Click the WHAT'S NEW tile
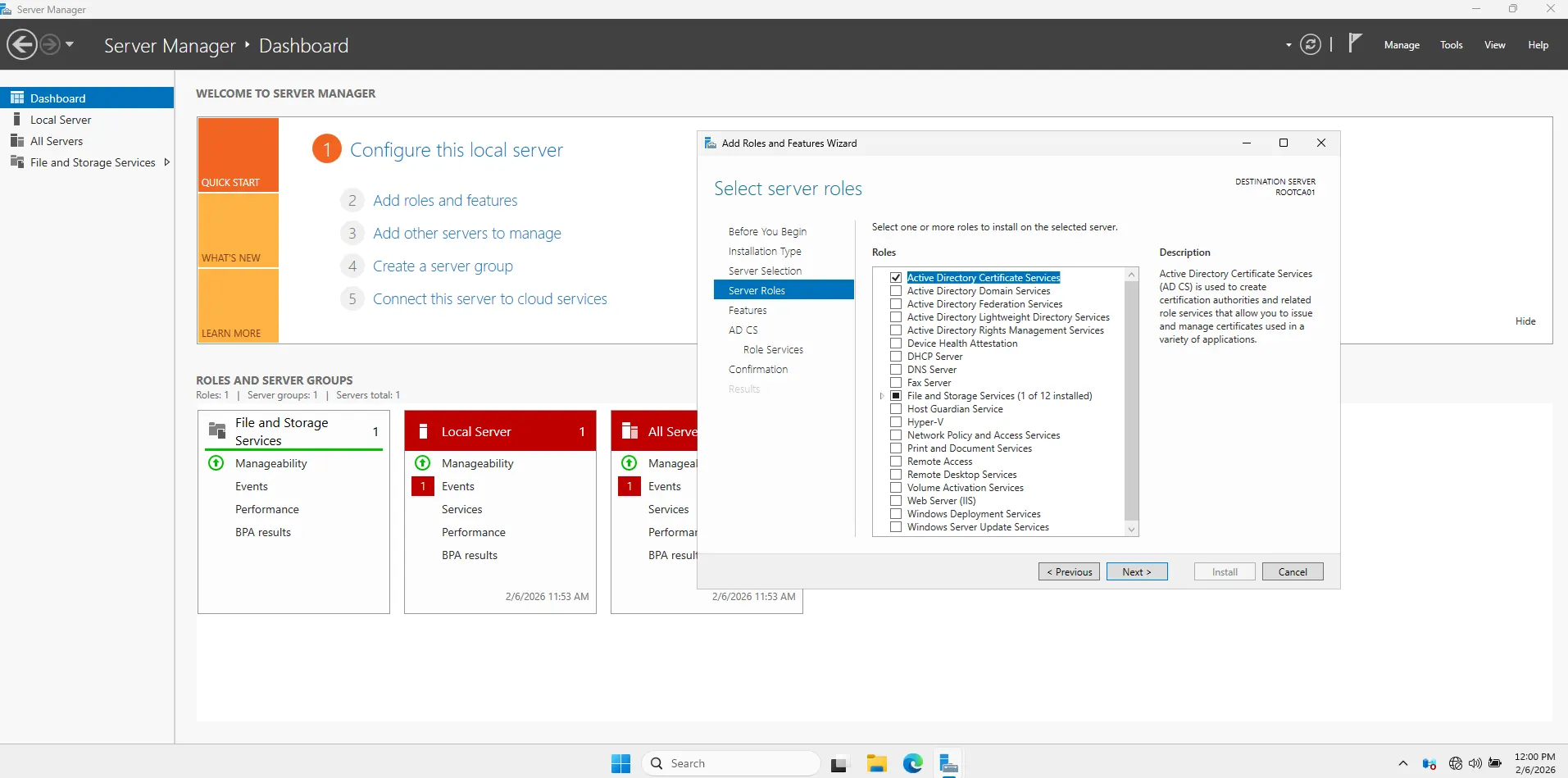This screenshot has width=1568, height=778. coord(239,230)
